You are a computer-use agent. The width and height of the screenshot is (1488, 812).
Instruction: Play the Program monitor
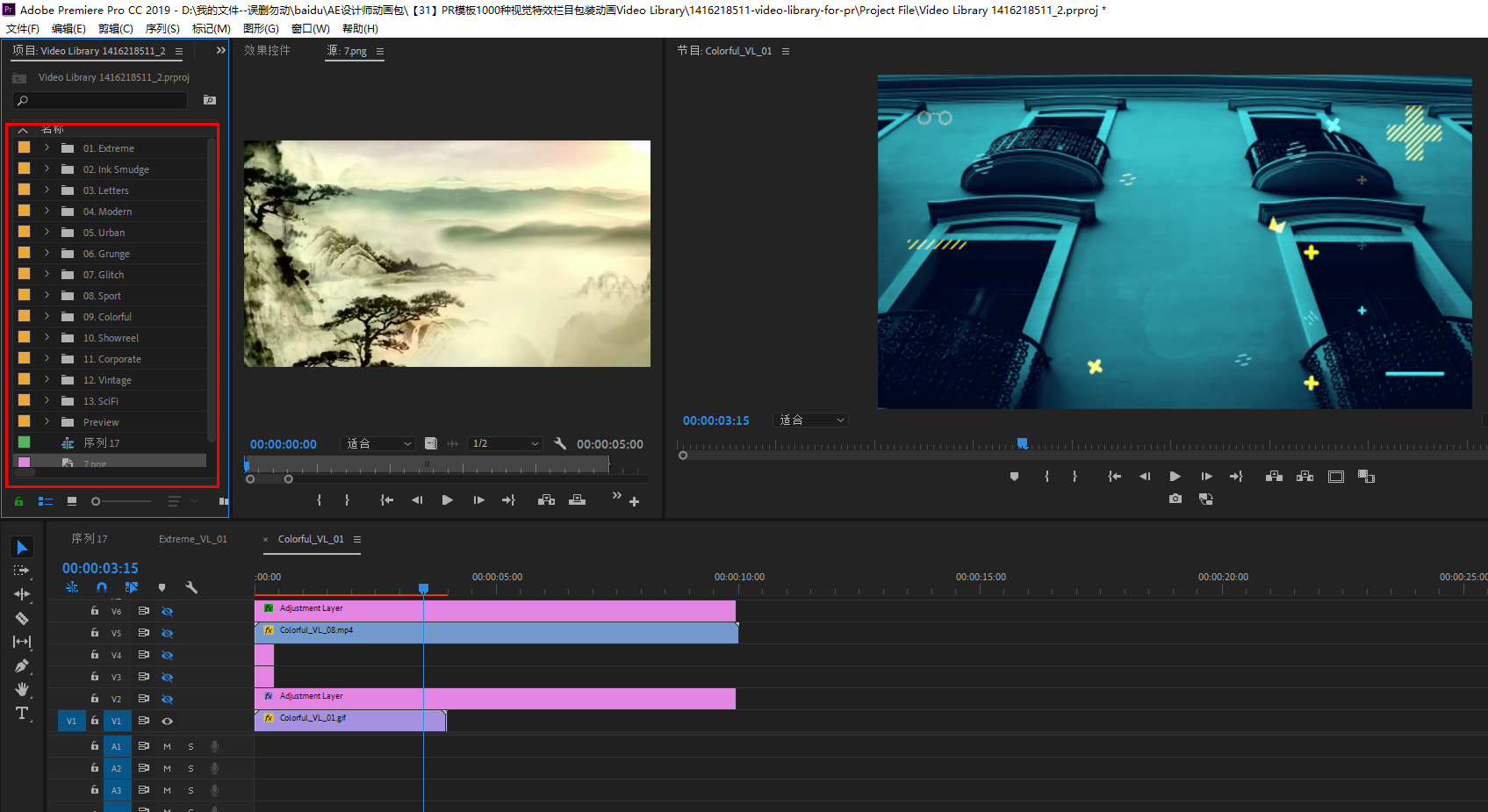click(x=1175, y=476)
